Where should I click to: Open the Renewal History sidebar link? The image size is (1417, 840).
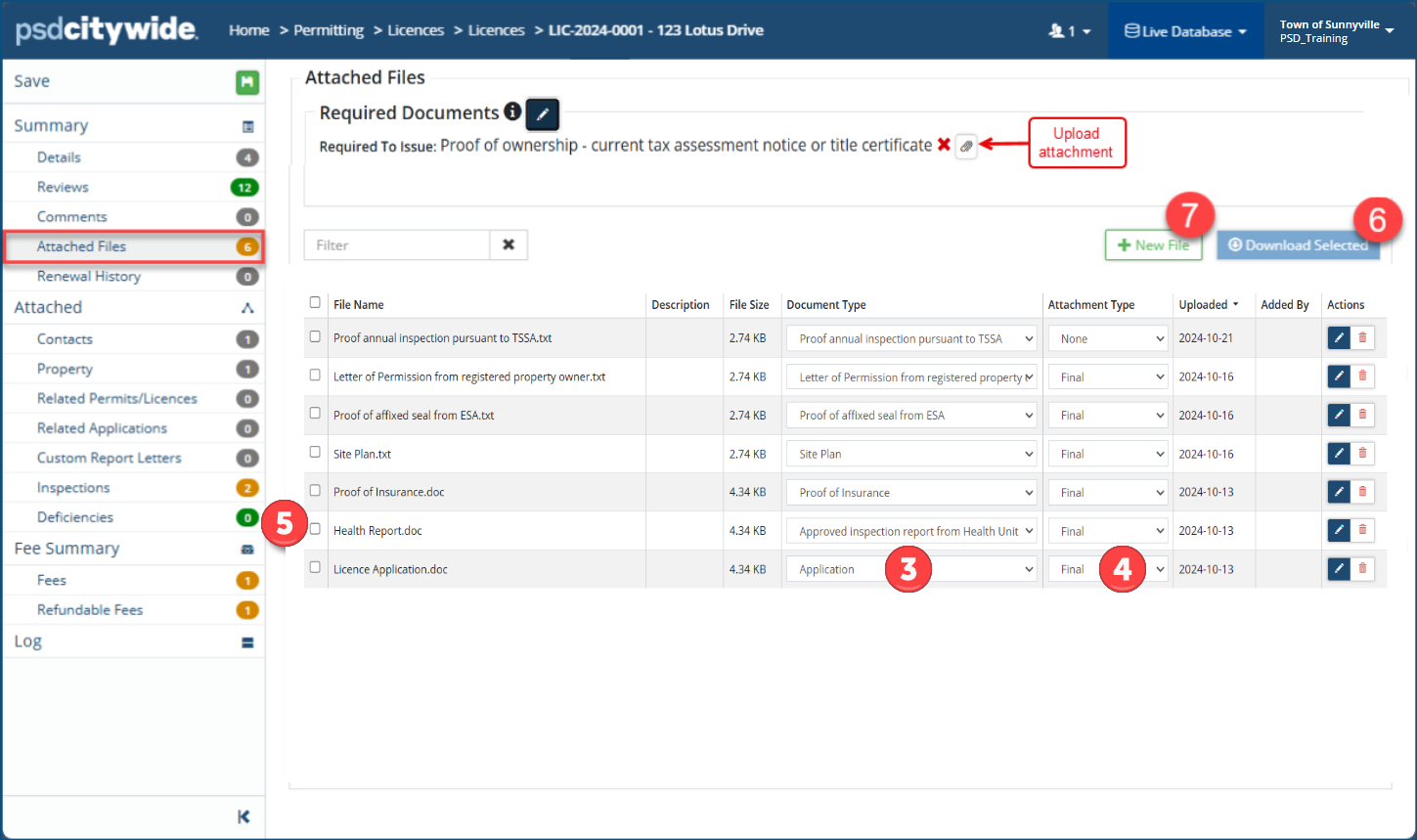pos(89,277)
